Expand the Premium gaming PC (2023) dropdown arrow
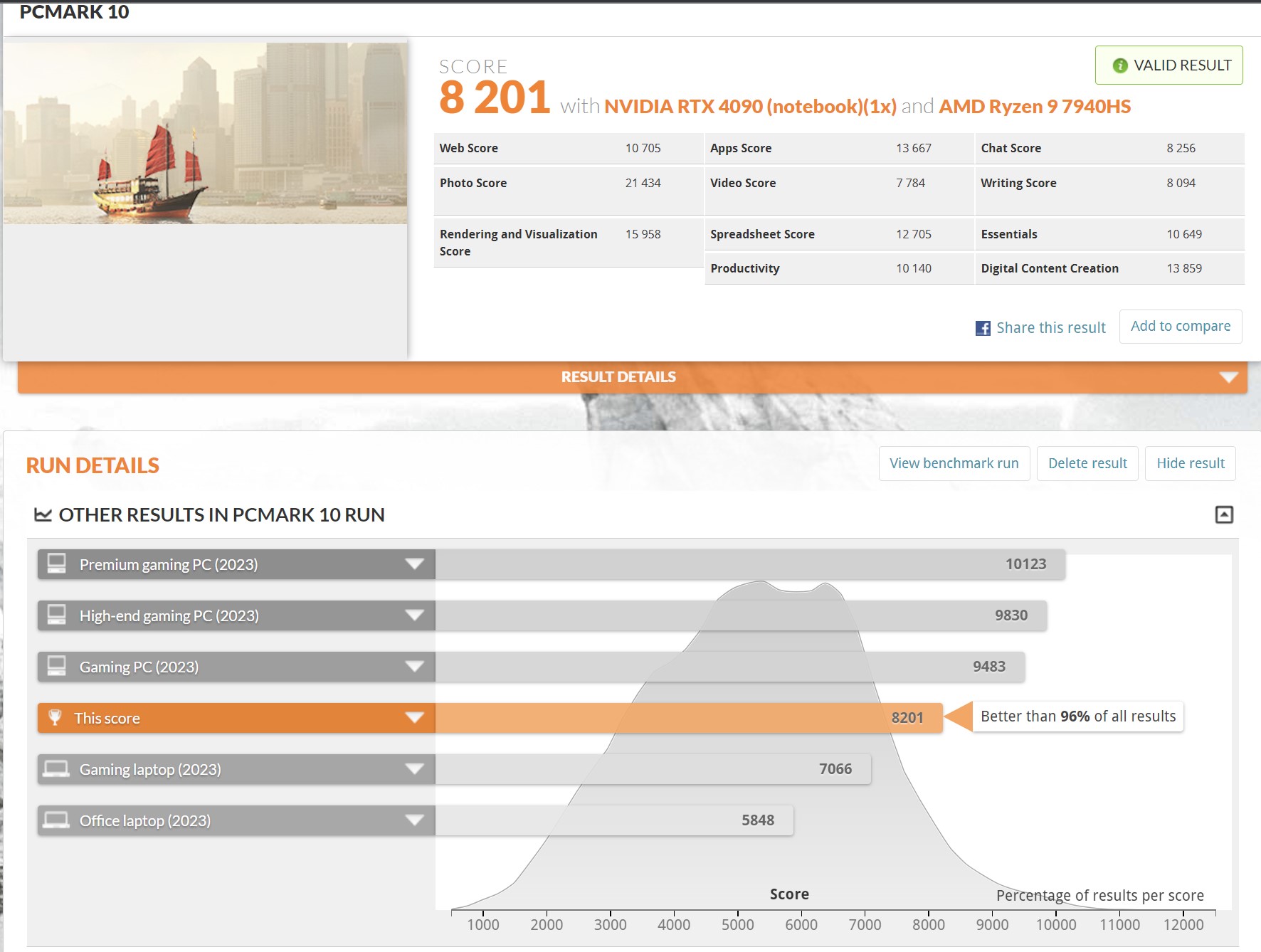1261x952 pixels. [414, 564]
